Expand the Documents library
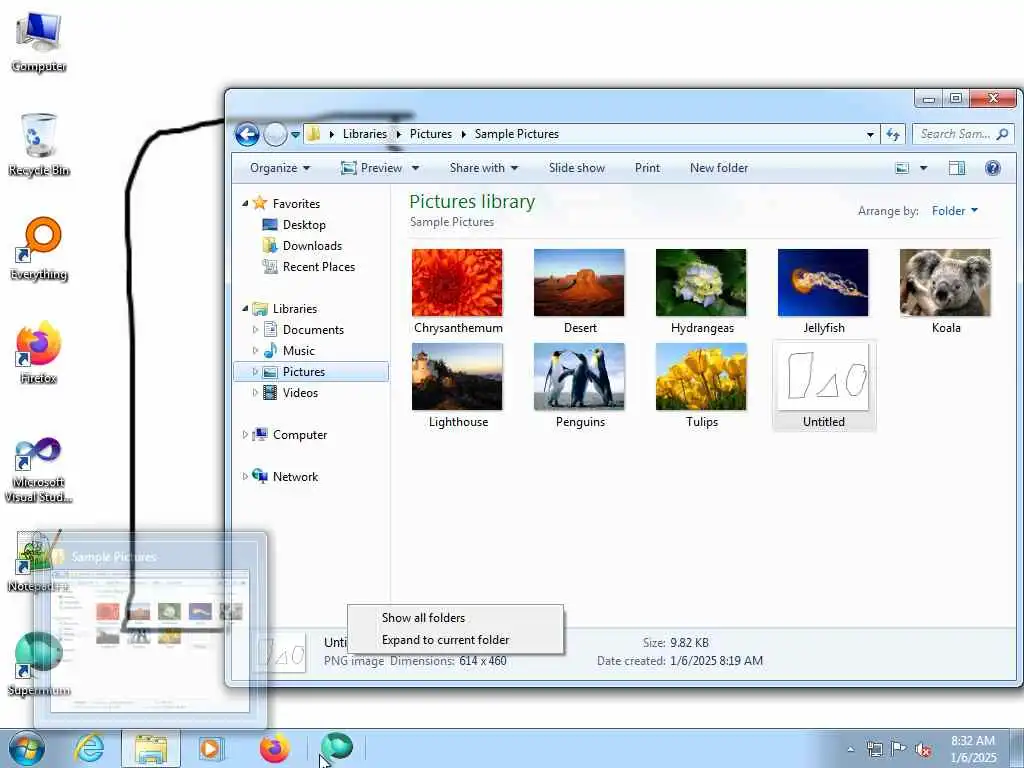 point(255,330)
